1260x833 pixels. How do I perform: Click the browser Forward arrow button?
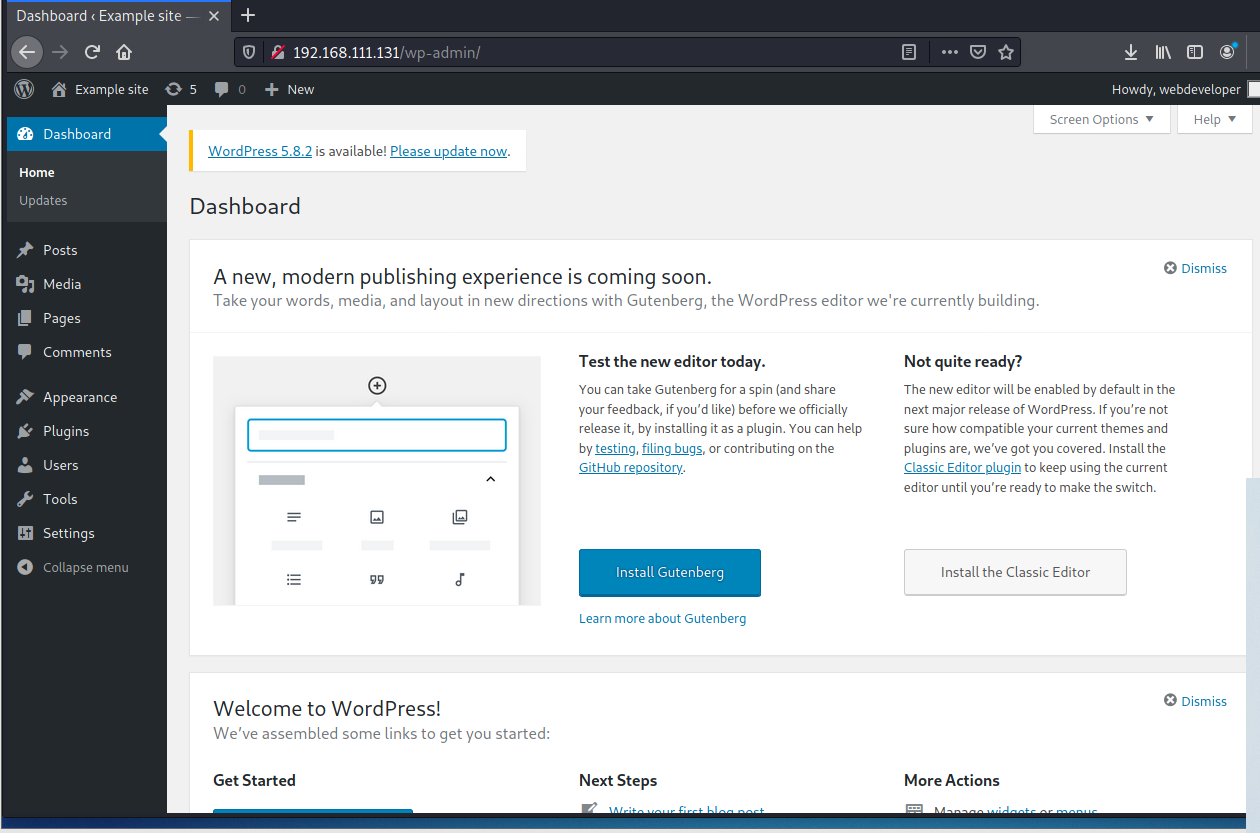60,52
